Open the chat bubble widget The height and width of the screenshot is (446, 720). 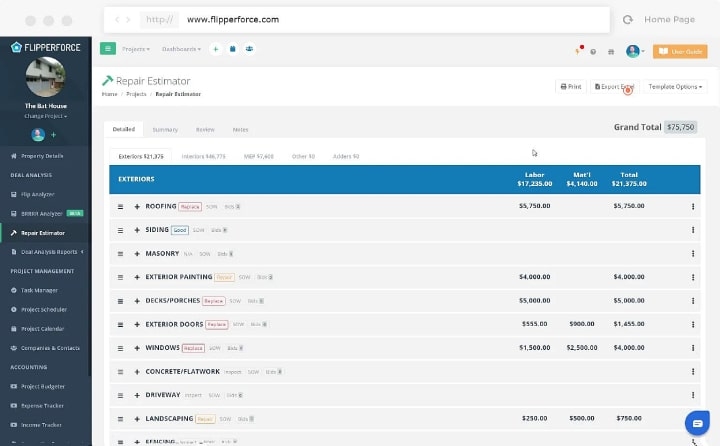point(697,423)
